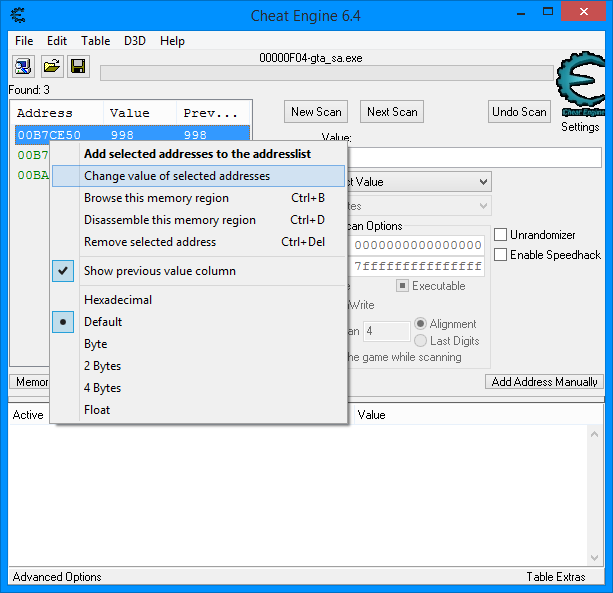Click the open folder toolbar icon

click(x=52, y=66)
